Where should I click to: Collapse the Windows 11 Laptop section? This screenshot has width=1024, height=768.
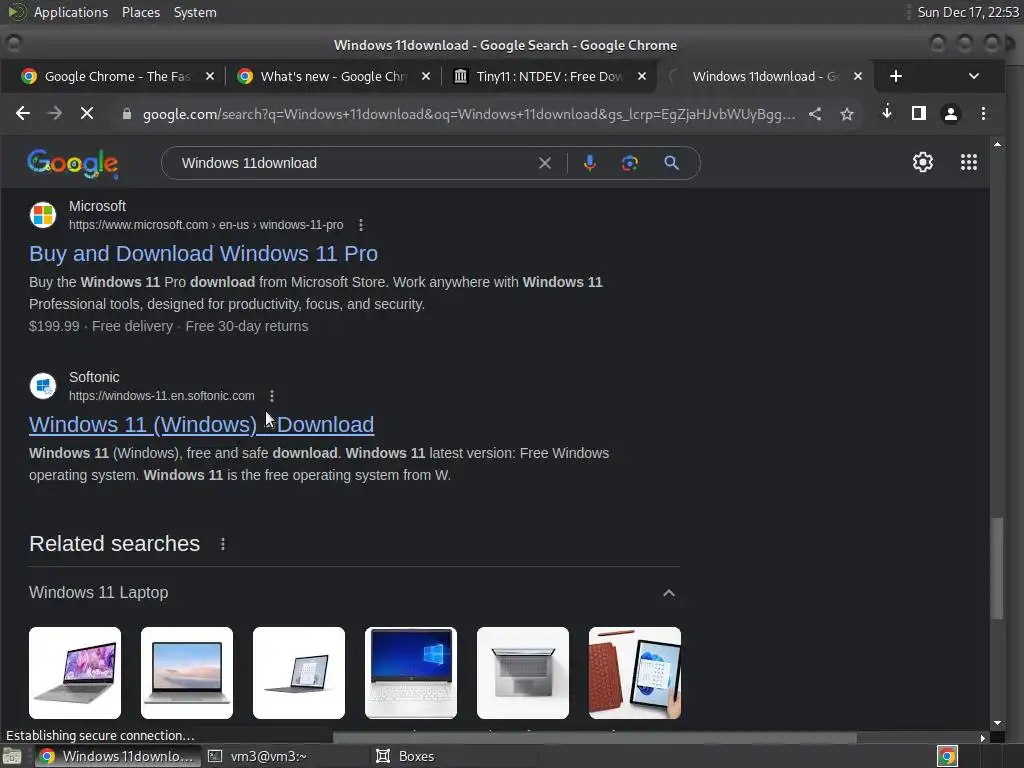tap(669, 593)
